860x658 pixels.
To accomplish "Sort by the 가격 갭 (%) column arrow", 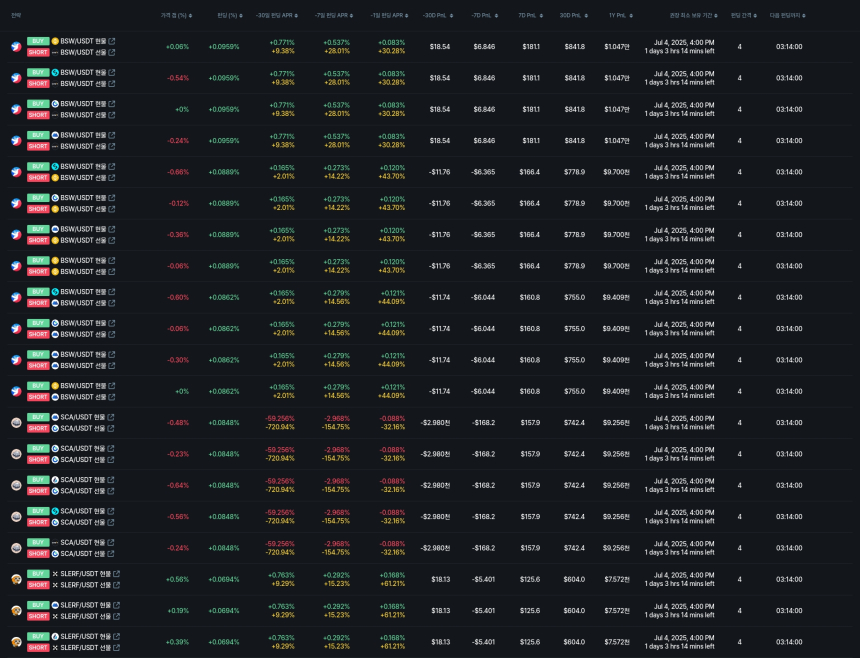I will (x=190, y=15).
